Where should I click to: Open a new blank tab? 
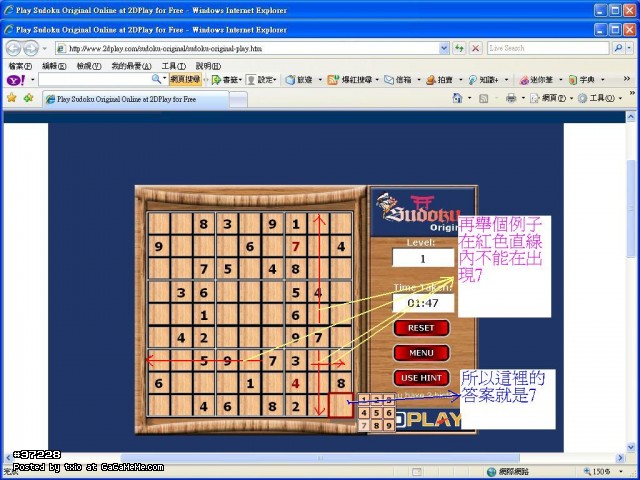coord(238,100)
